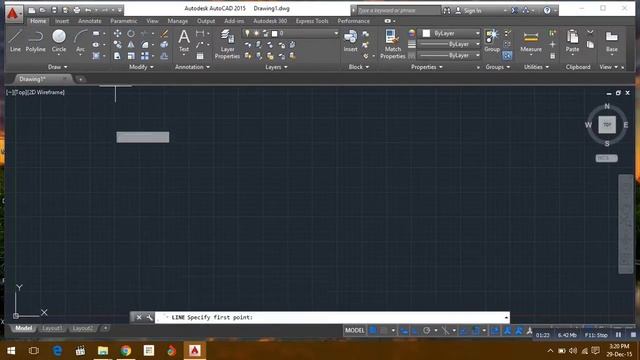Switch to the Annotate ribbon tab

[x=89, y=21]
